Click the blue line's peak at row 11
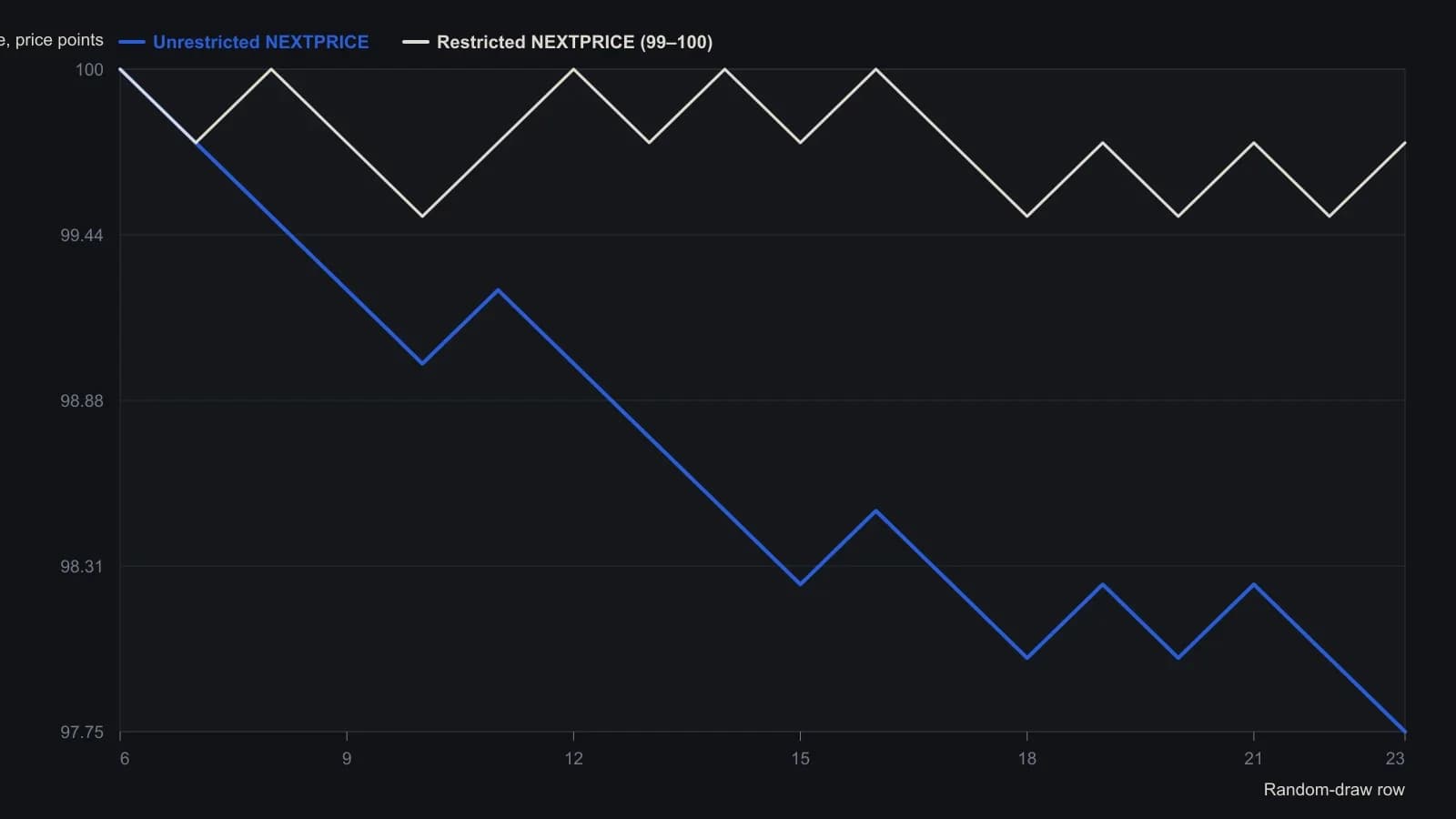The height and width of the screenshot is (819, 1456). coord(498,290)
